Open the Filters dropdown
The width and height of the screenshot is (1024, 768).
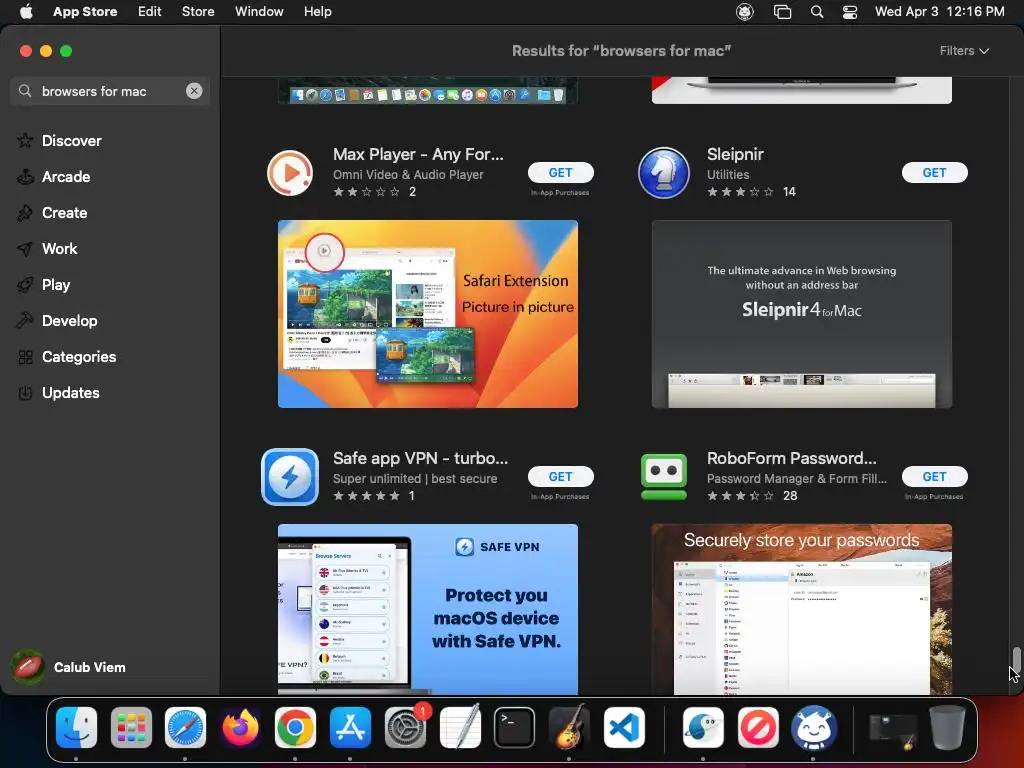click(964, 51)
